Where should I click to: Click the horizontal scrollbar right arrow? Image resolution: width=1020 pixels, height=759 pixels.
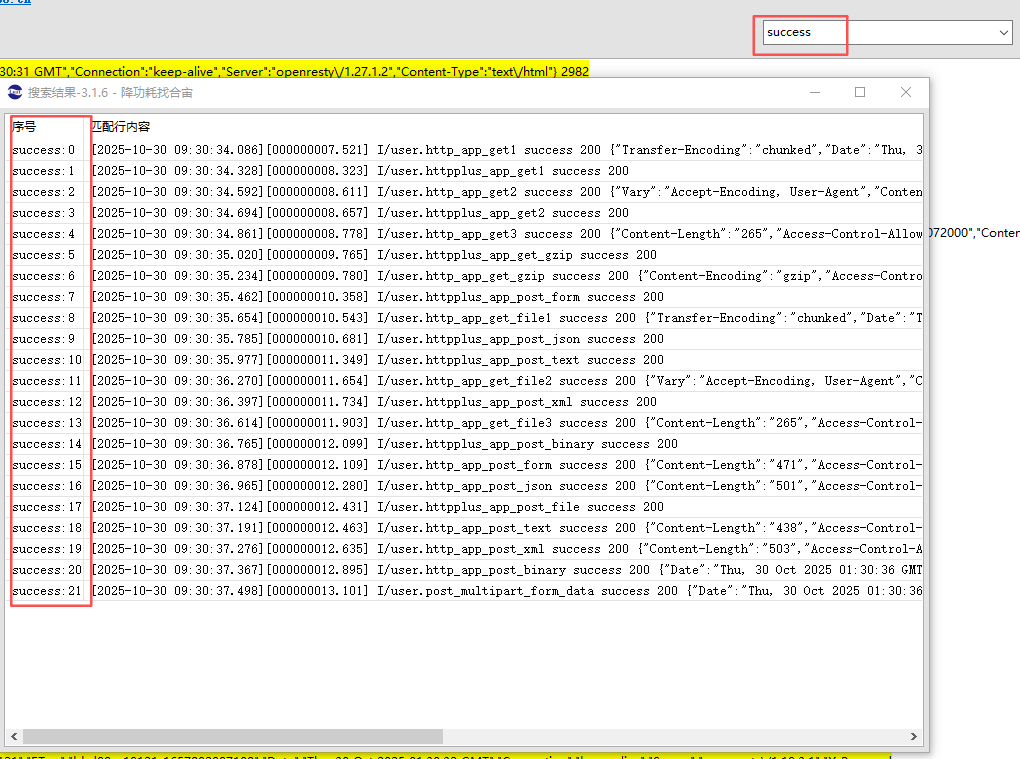[x=914, y=737]
